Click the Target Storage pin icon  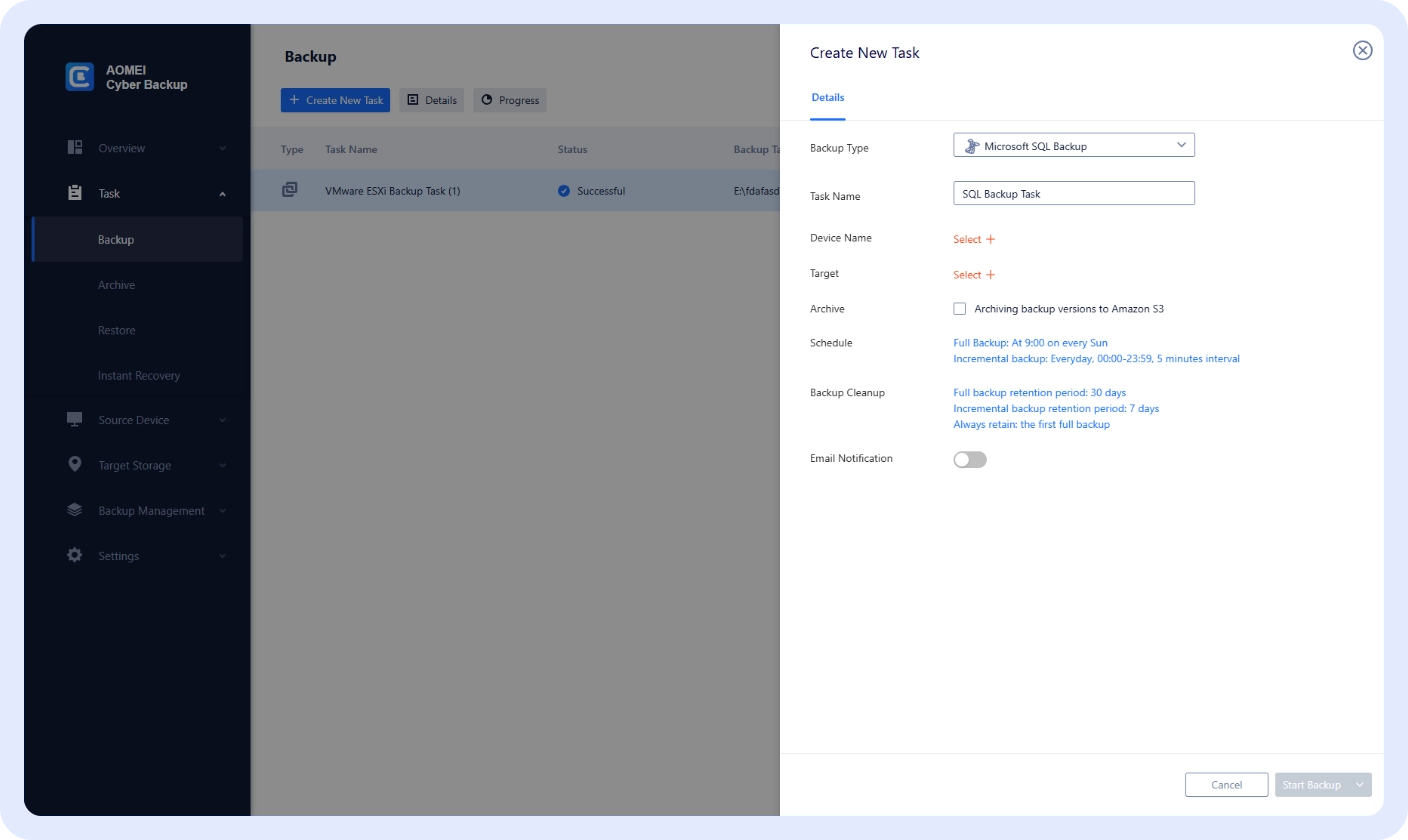75,465
